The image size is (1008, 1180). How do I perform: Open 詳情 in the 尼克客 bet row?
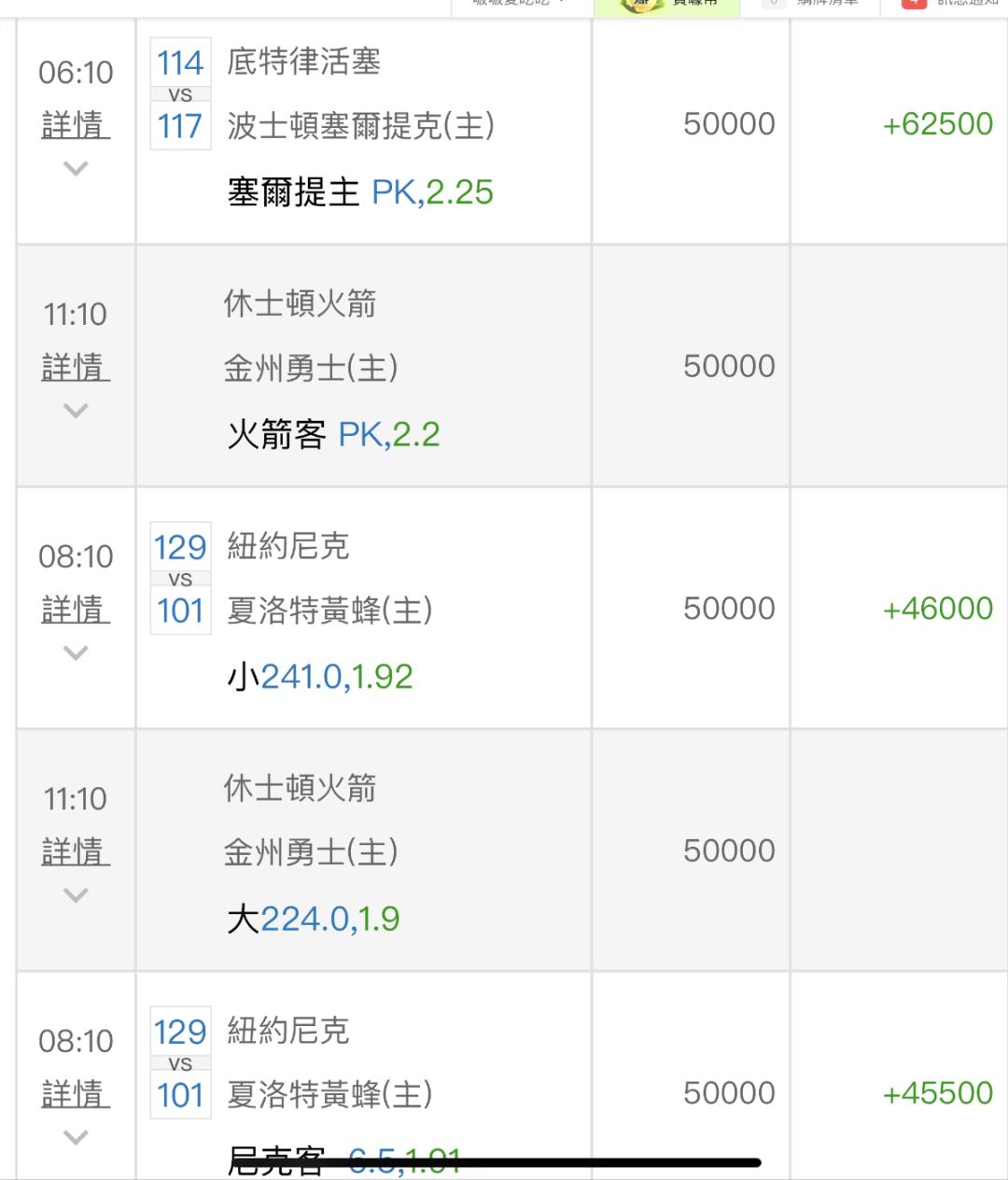[76, 1093]
